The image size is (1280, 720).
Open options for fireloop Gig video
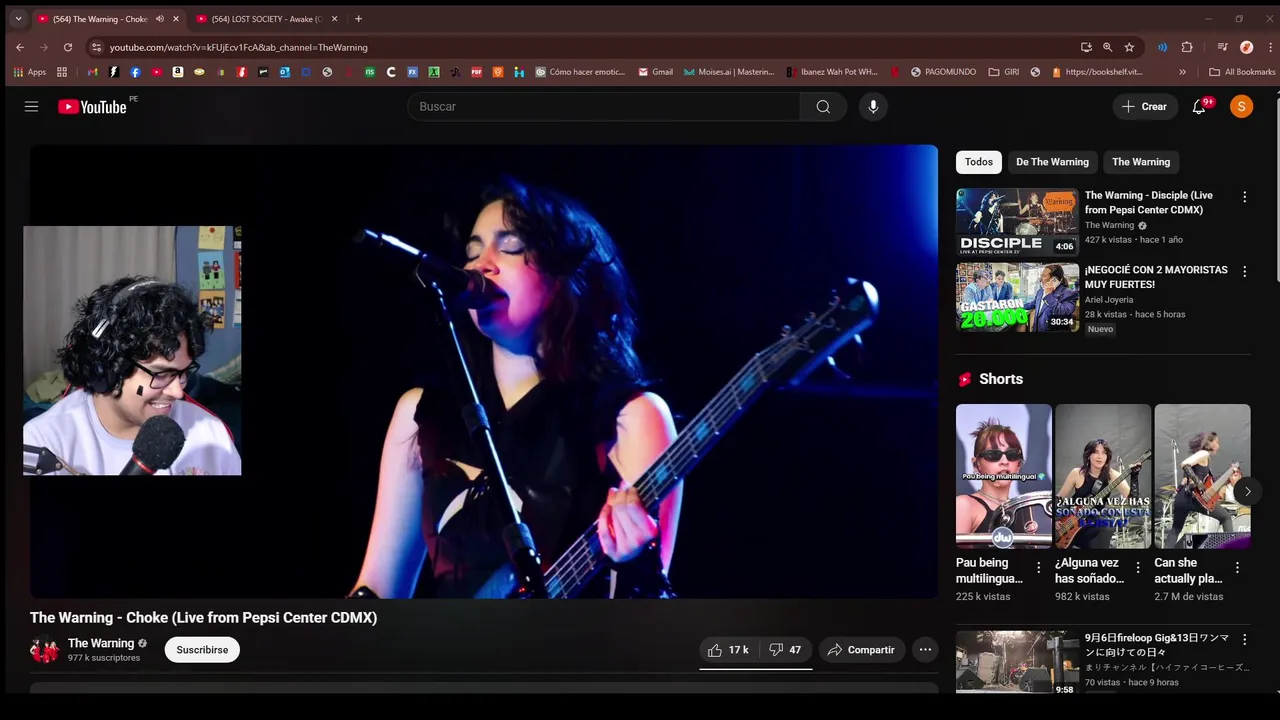[x=1244, y=639]
